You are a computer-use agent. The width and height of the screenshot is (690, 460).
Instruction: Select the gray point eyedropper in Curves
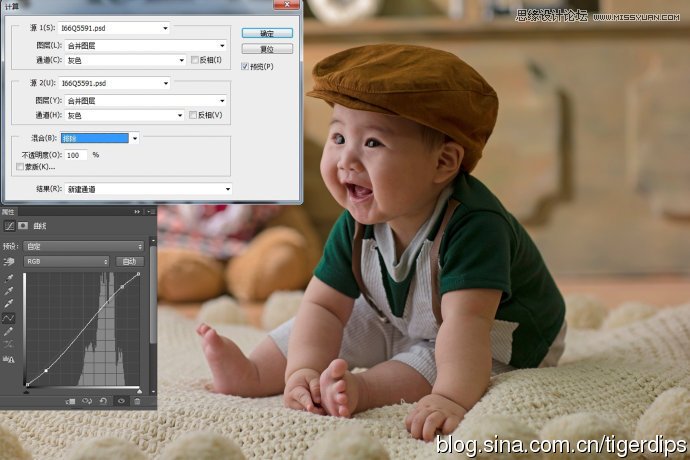coord(9,290)
